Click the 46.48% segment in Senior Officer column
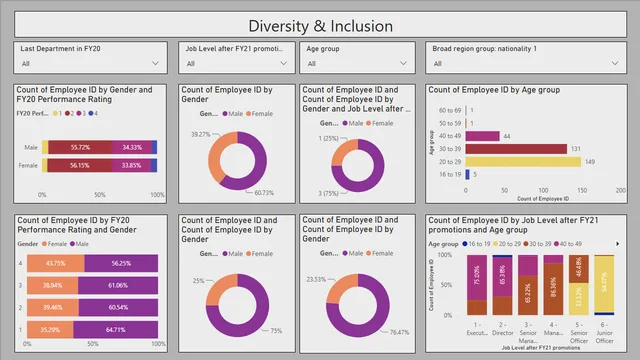The image size is (640, 360). click(x=579, y=269)
